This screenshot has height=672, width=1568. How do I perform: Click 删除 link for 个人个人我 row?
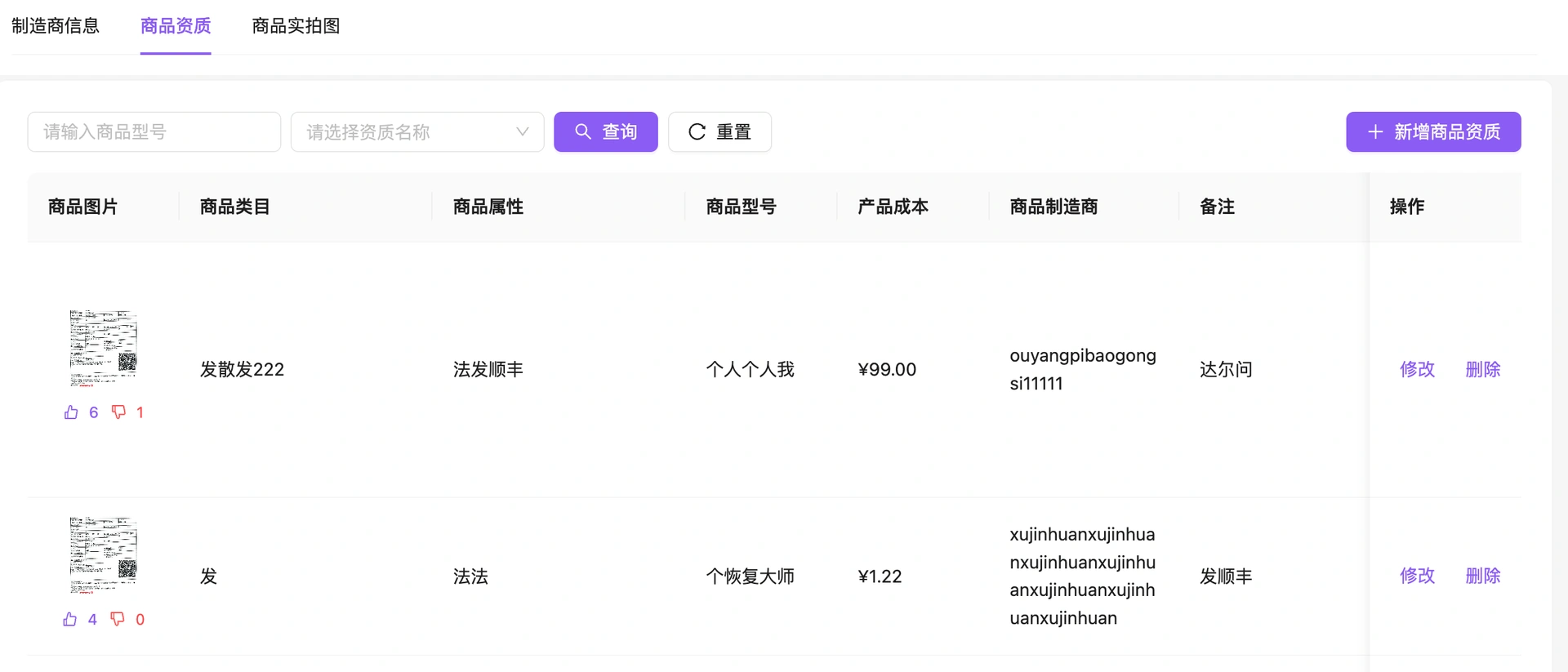[1483, 370]
